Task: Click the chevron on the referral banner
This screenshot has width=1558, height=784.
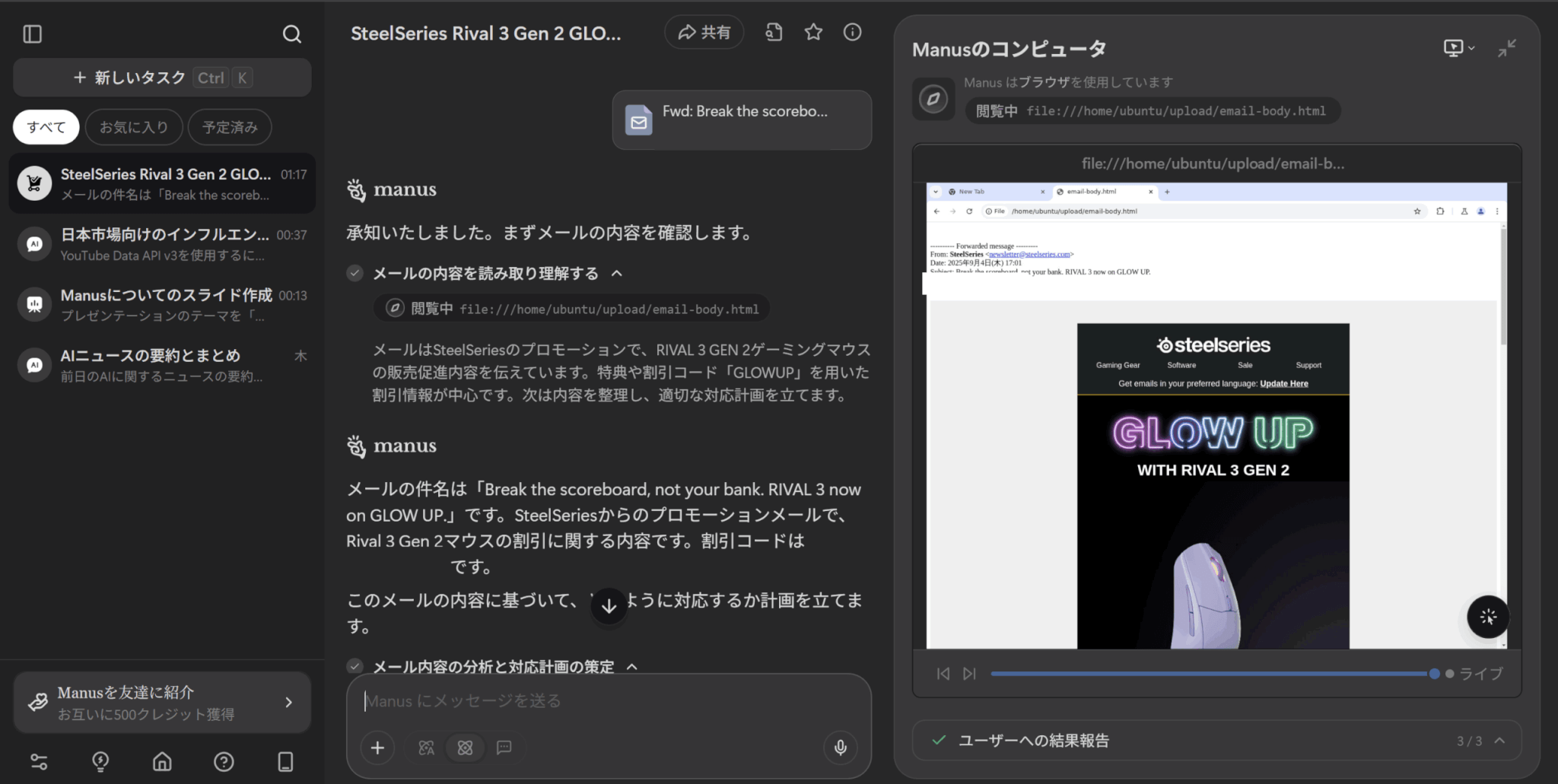Action: point(288,703)
